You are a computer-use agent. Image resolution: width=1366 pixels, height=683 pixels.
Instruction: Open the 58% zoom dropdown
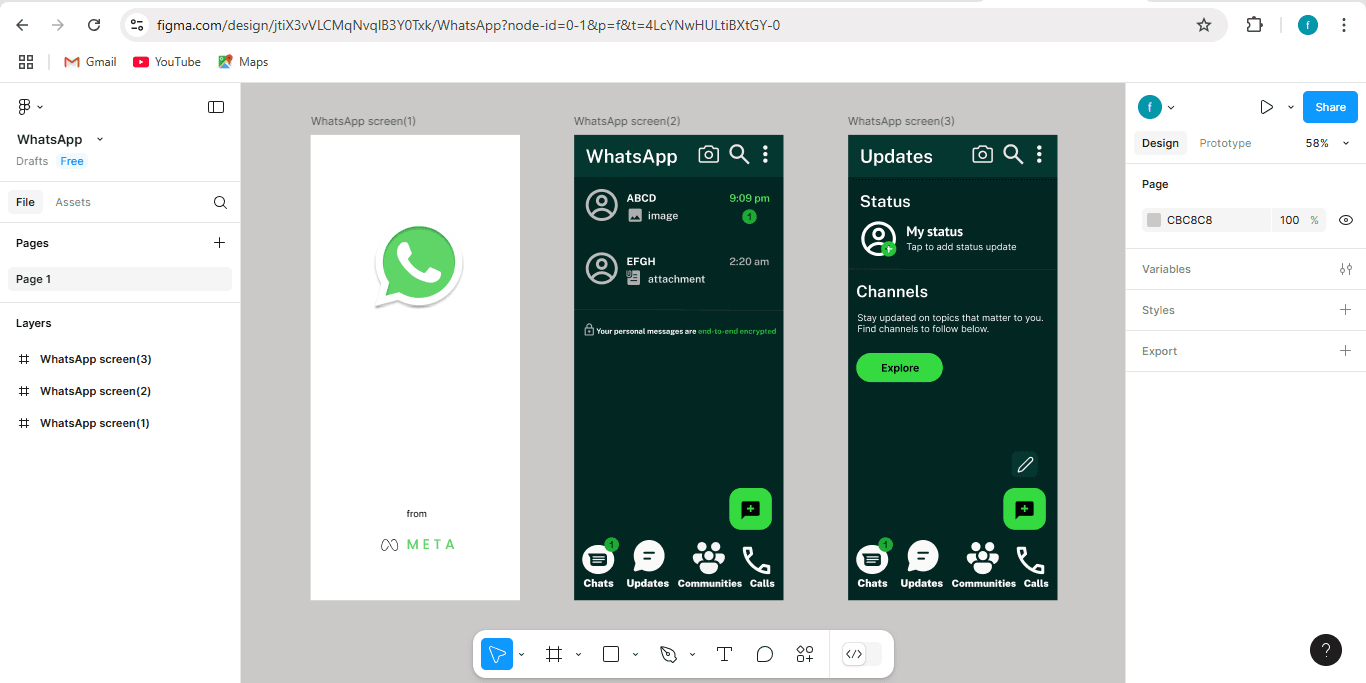[1327, 143]
